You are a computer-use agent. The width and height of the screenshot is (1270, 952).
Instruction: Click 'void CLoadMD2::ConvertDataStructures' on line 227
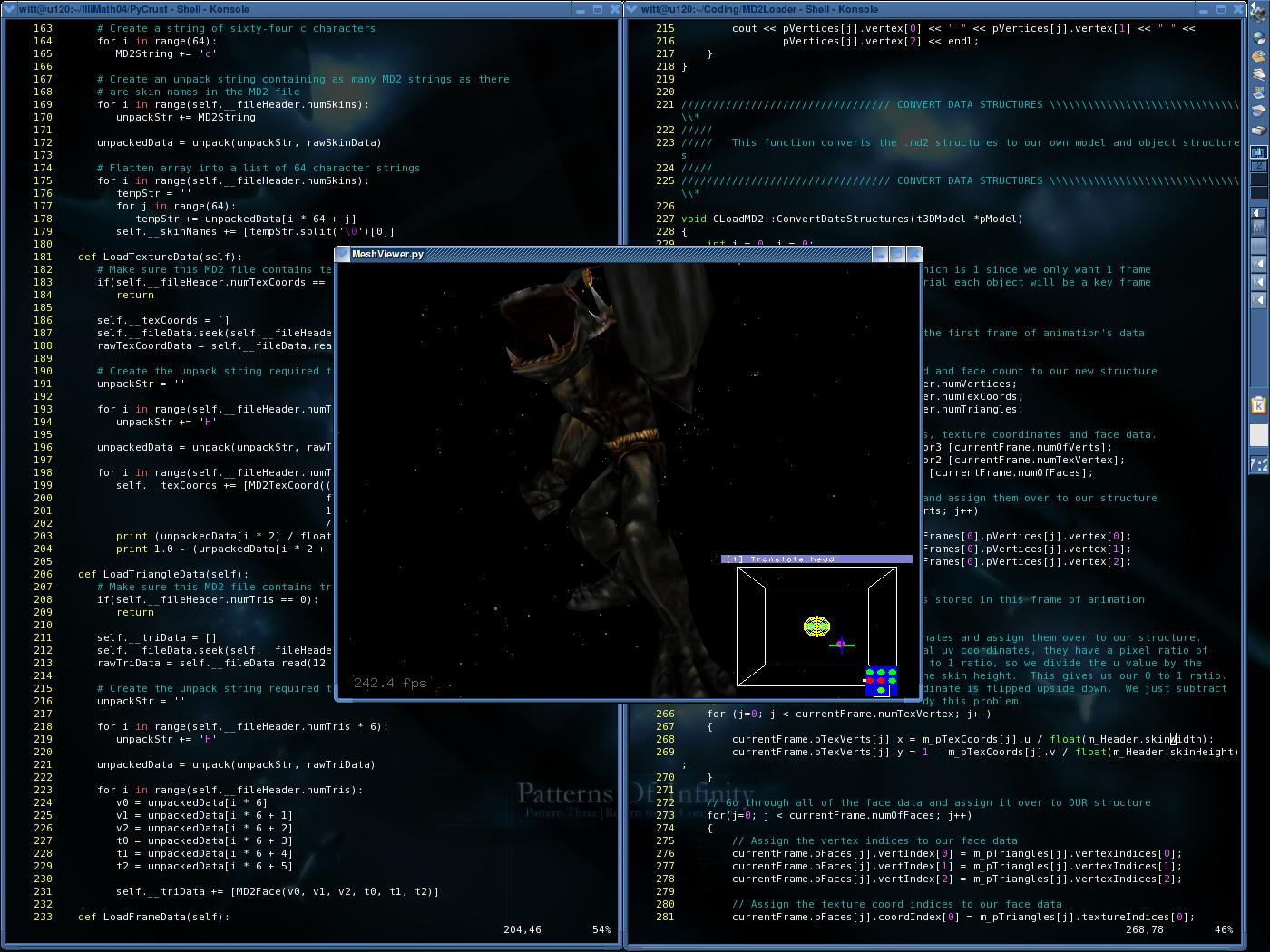click(852, 219)
